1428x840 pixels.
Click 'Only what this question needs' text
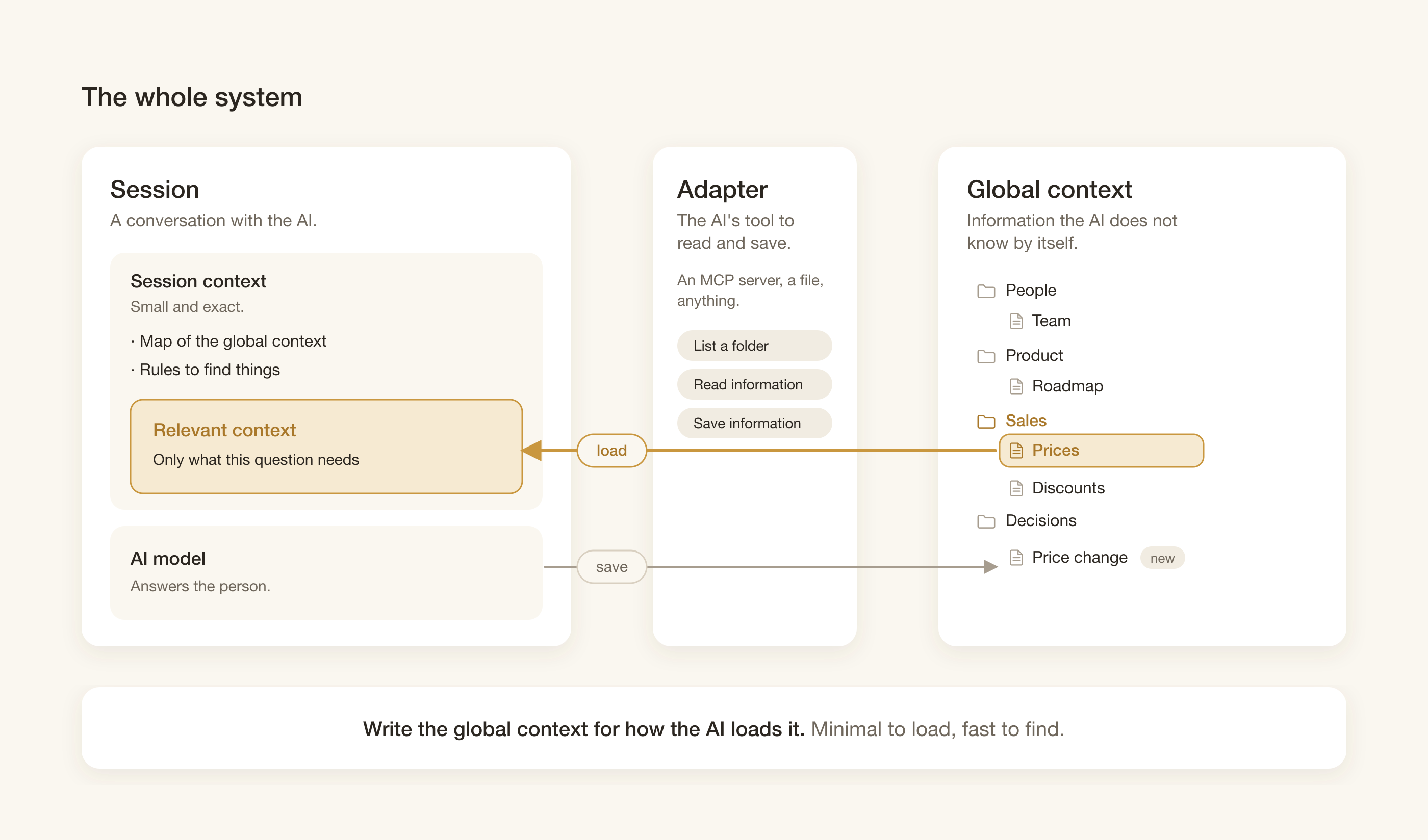click(x=256, y=459)
